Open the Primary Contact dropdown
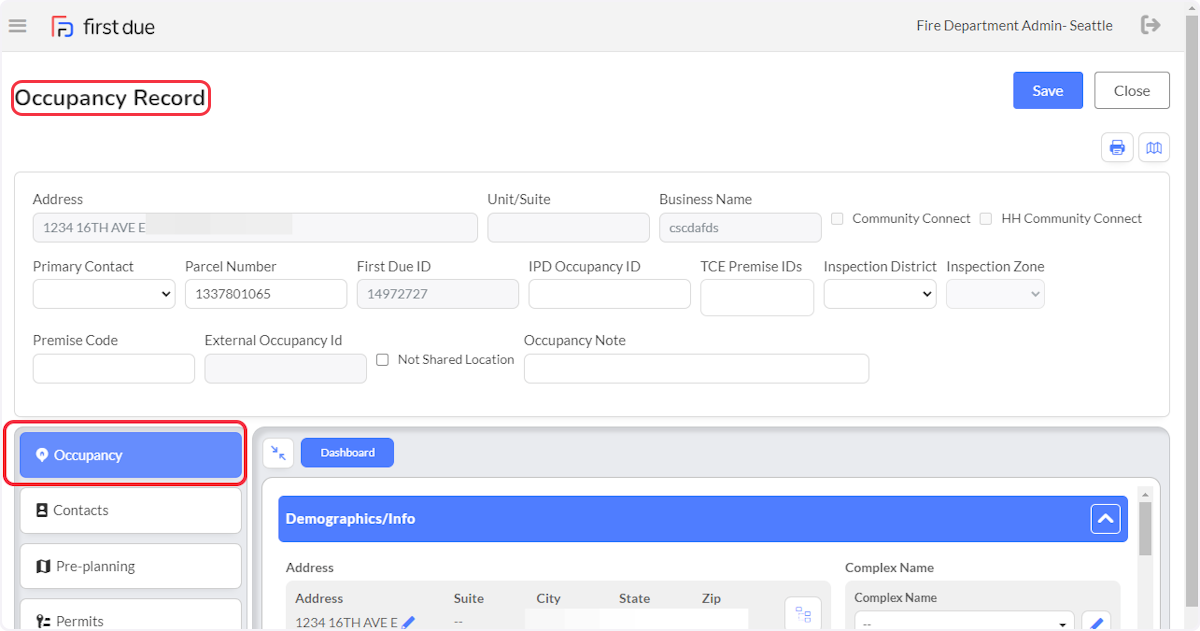Screen dimensions: 1200x631 [x=104, y=294]
